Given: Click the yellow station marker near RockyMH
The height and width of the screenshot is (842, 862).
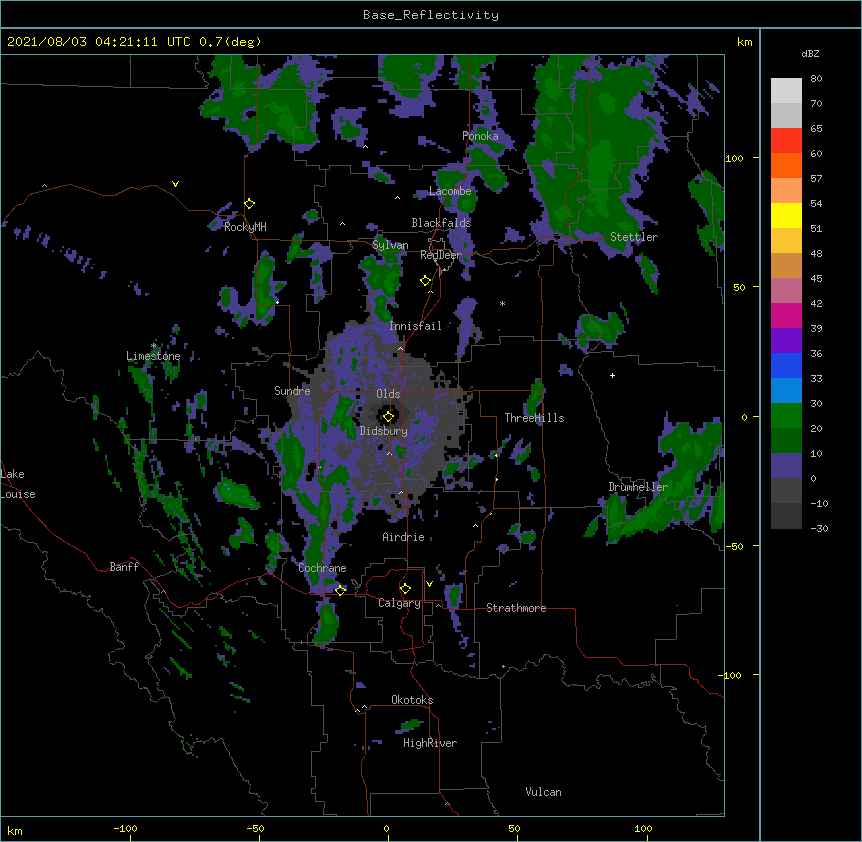Looking at the screenshot, I should [250, 204].
